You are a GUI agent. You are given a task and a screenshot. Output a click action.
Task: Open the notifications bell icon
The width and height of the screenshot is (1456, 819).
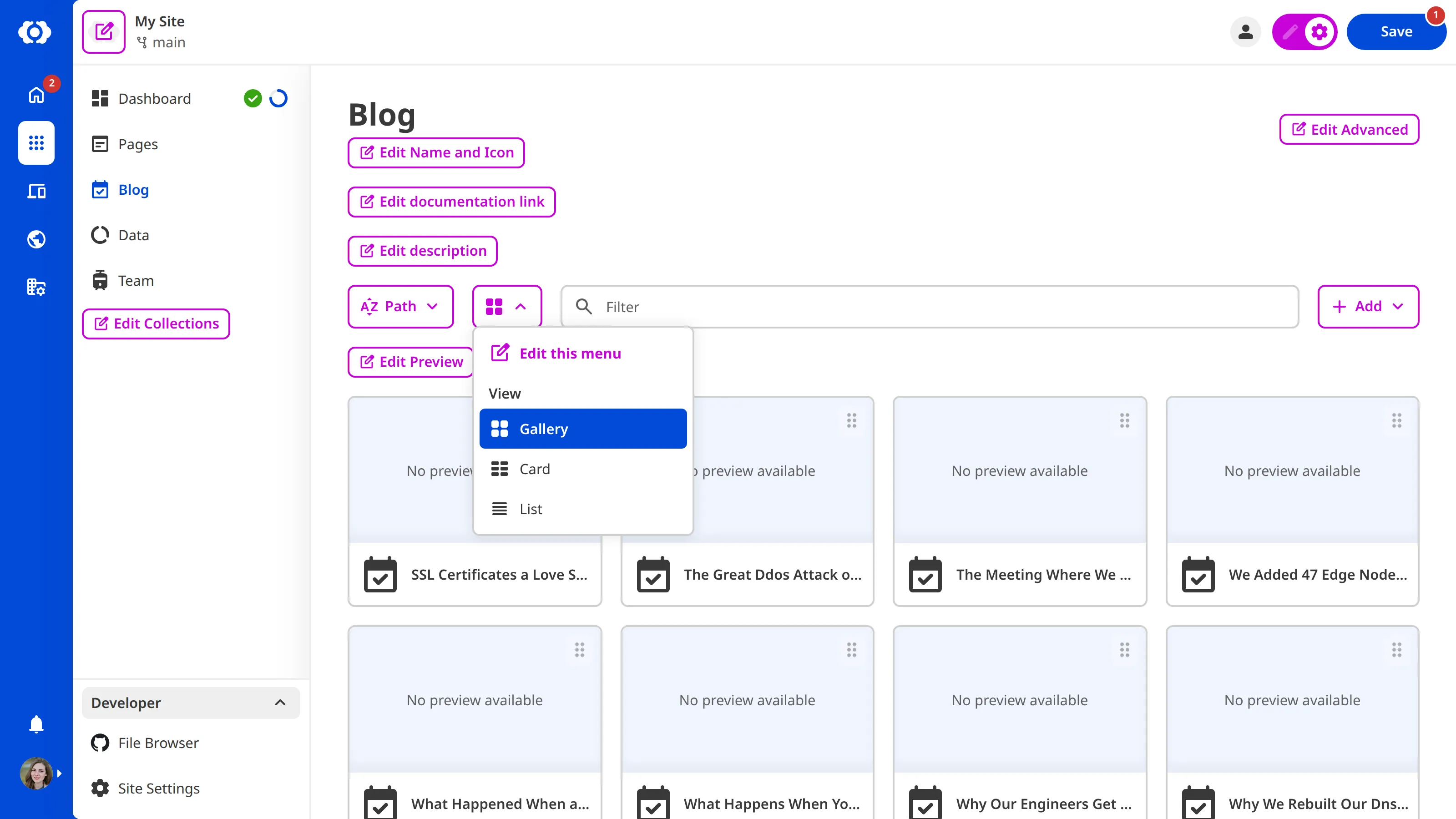(x=35, y=724)
